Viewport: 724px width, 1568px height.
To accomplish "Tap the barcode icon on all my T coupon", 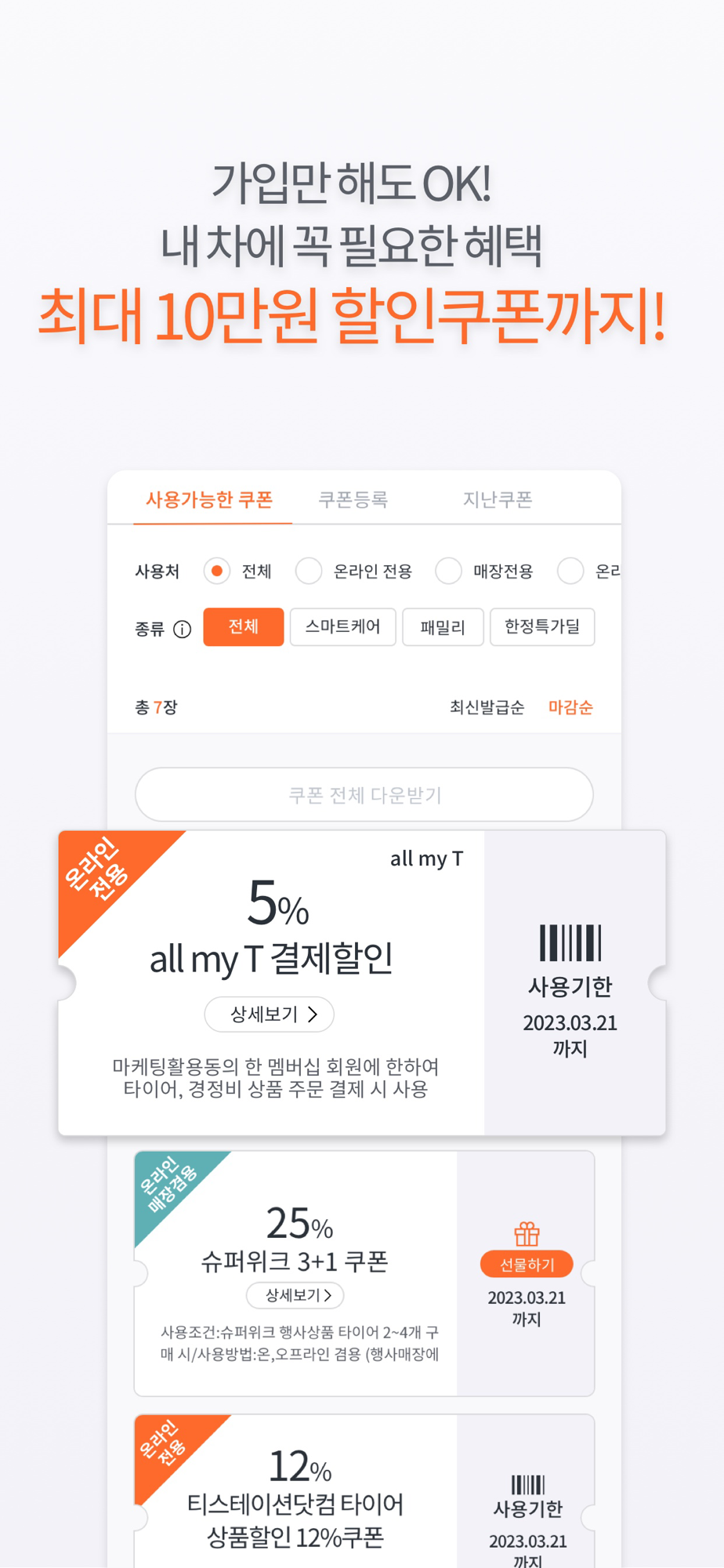I will click(x=570, y=942).
